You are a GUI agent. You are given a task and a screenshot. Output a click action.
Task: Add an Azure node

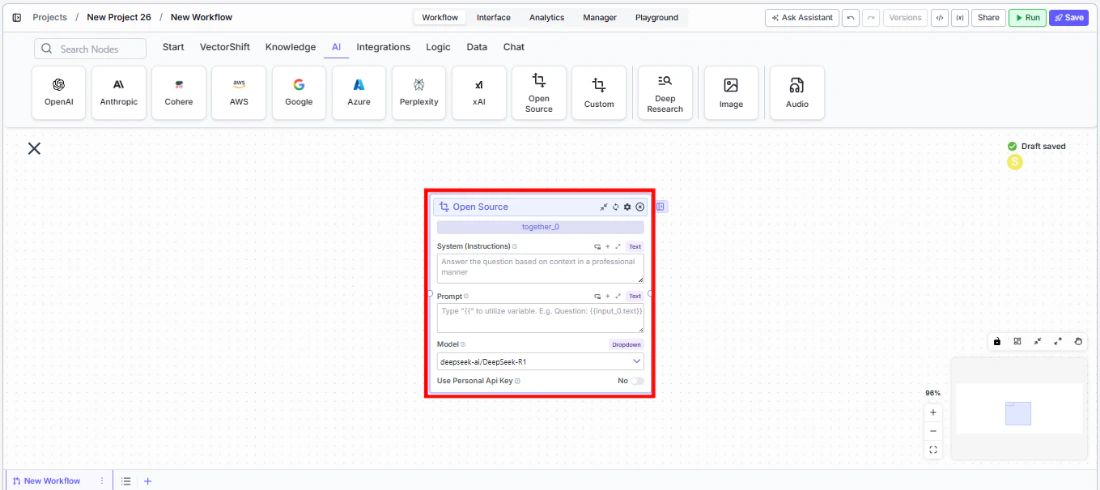[x=358, y=93]
